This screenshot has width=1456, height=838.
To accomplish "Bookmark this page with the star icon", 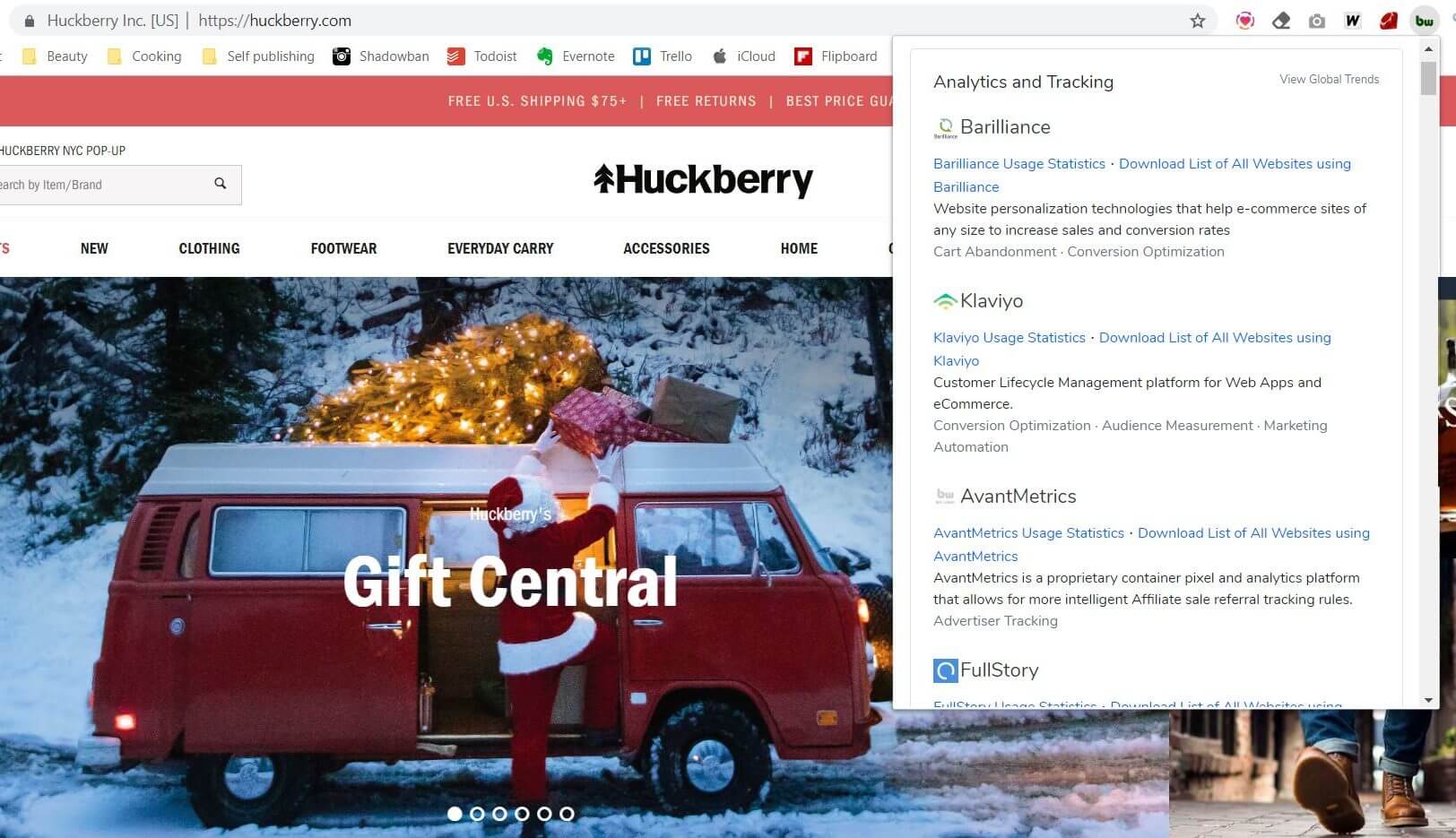I will pyautogui.click(x=1198, y=21).
